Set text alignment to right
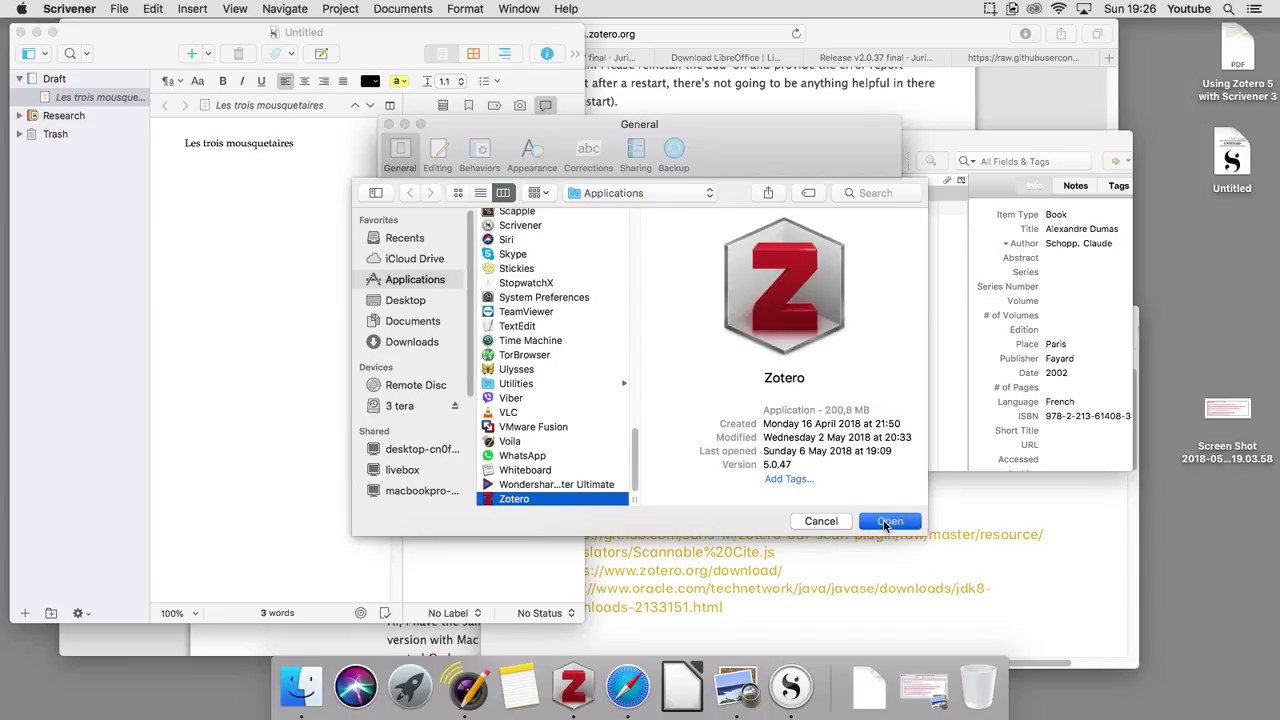1280x720 pixels. 324,81
